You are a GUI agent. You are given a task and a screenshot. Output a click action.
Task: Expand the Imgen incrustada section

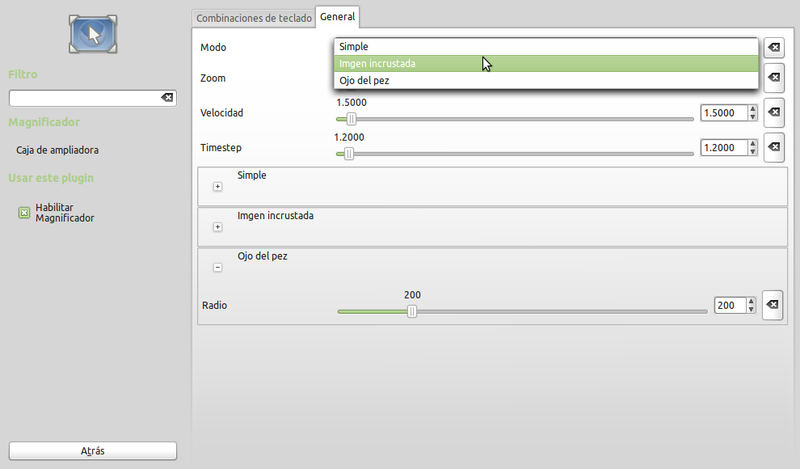tap(218, 227)
